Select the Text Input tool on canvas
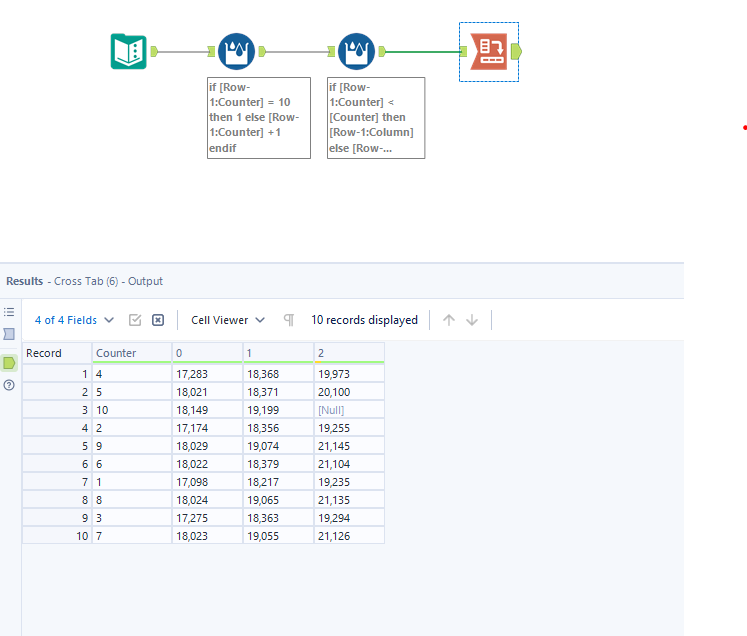The width and height of the screenshot is (747, 636). (x=129, y=51)
